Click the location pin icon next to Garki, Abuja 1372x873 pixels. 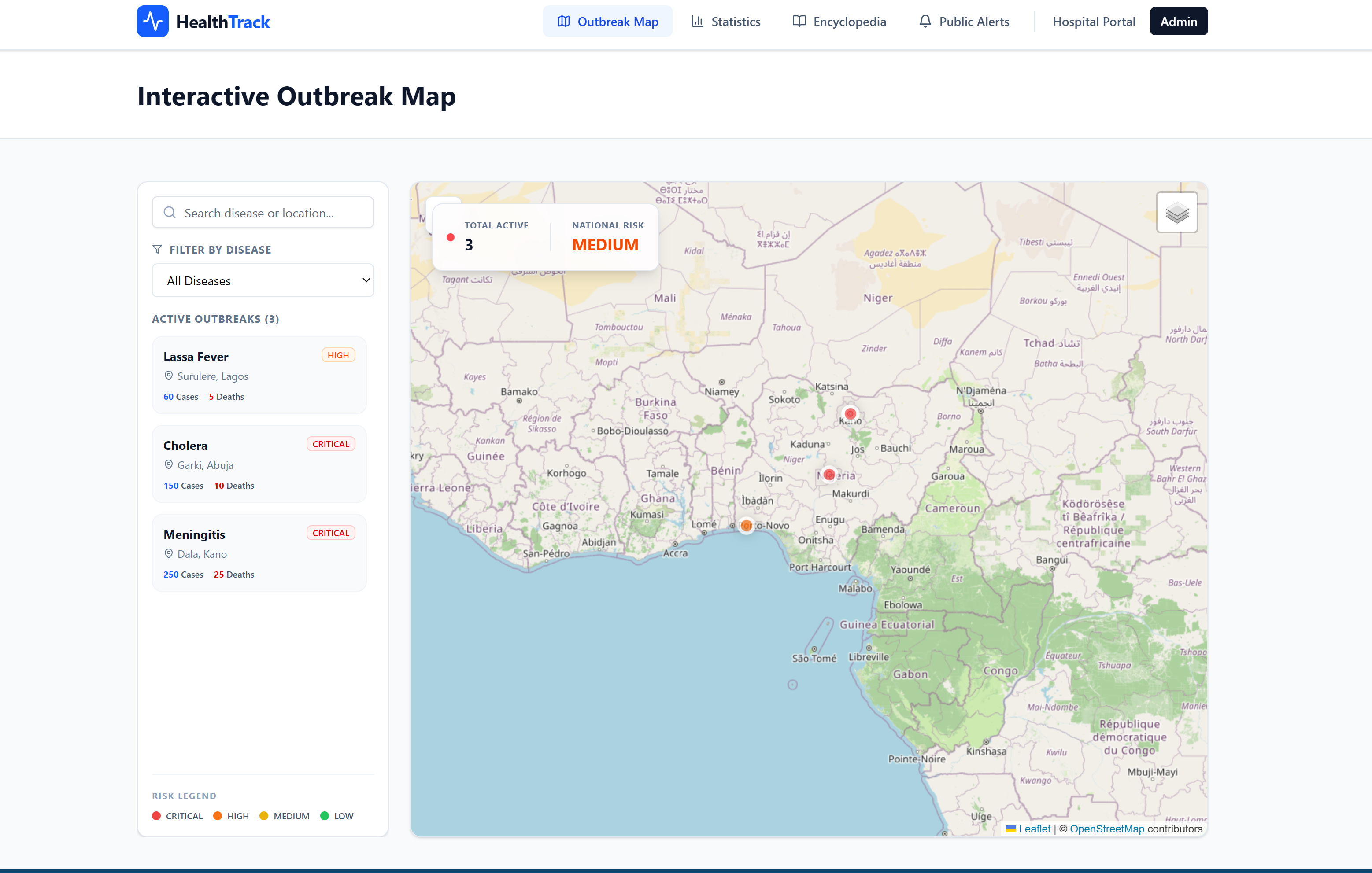point(169,465)
